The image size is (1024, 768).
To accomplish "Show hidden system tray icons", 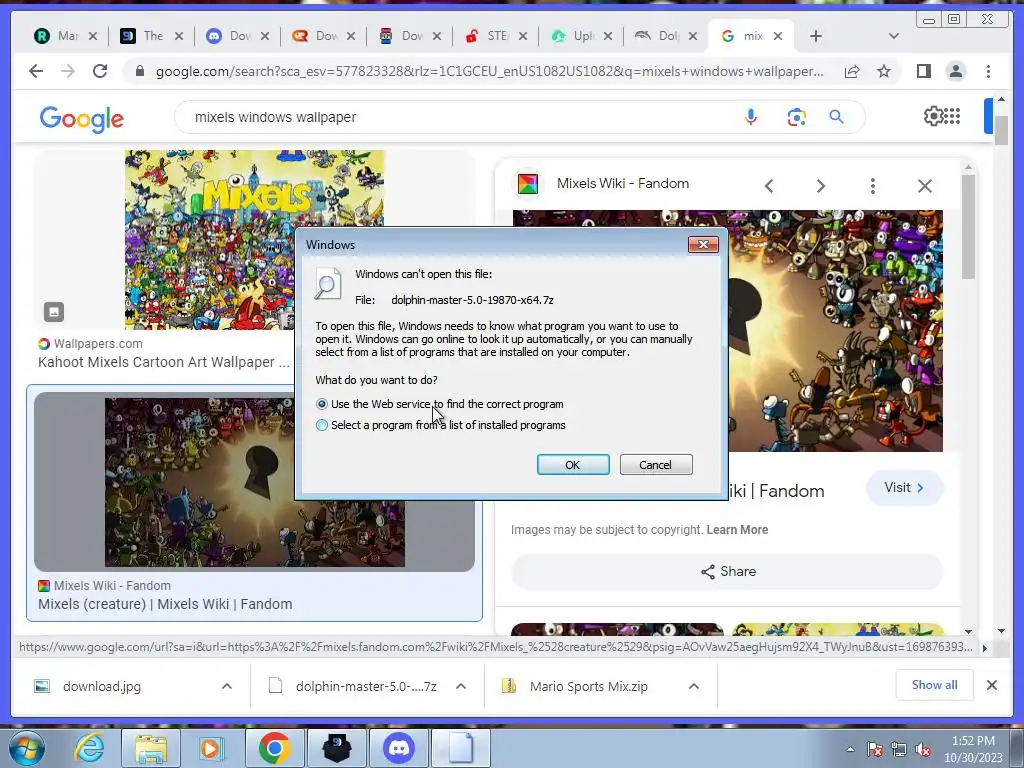I will point(850,750).
